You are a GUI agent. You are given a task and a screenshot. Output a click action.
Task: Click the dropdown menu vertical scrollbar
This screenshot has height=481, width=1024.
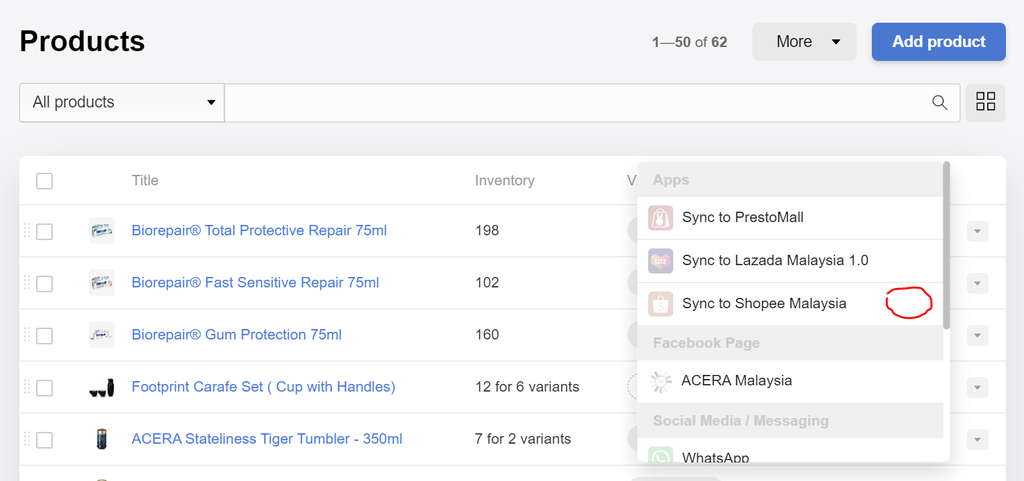click(x=946, y=245)
